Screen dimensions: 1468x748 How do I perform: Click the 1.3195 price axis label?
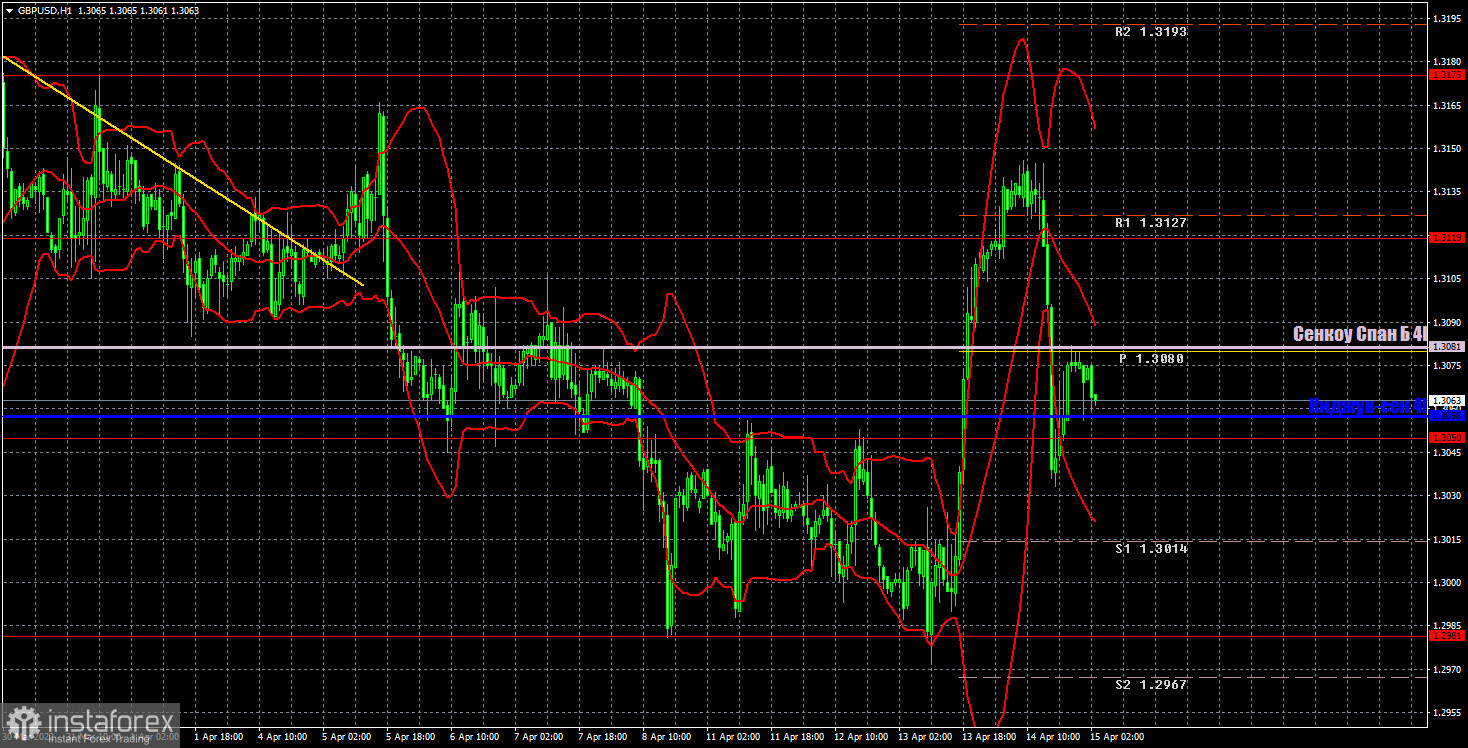(1449, 19)
